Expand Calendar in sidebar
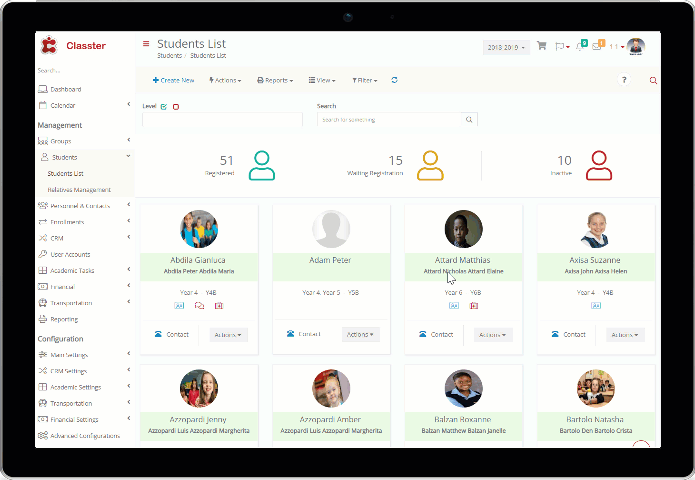The image size is (695, 480). click(85, 105)
